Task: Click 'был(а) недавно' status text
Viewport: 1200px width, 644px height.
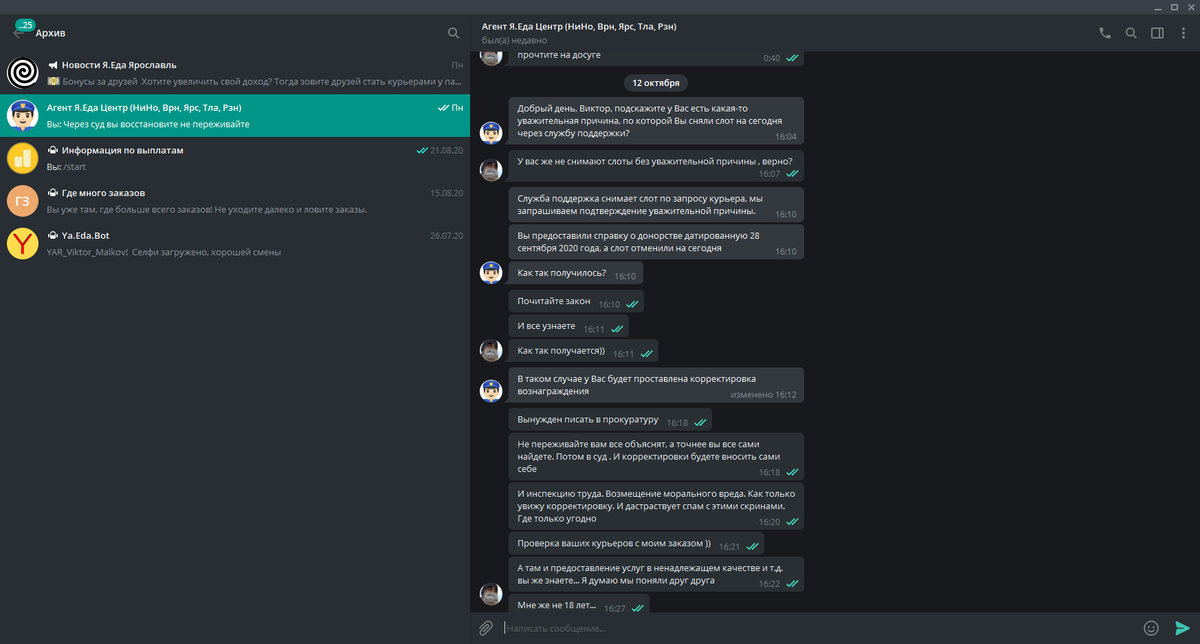Action: (514, 40)
